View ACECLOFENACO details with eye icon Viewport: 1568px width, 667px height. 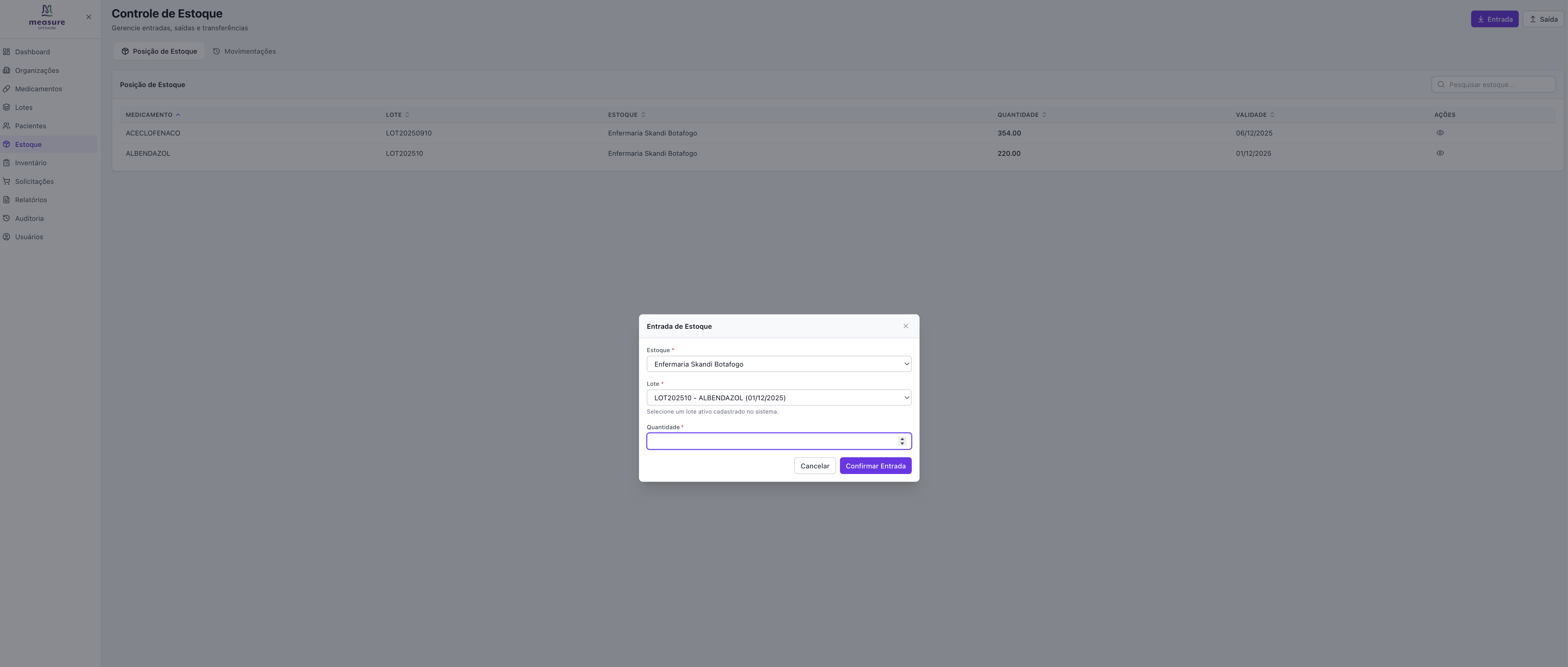[1440, 133]
